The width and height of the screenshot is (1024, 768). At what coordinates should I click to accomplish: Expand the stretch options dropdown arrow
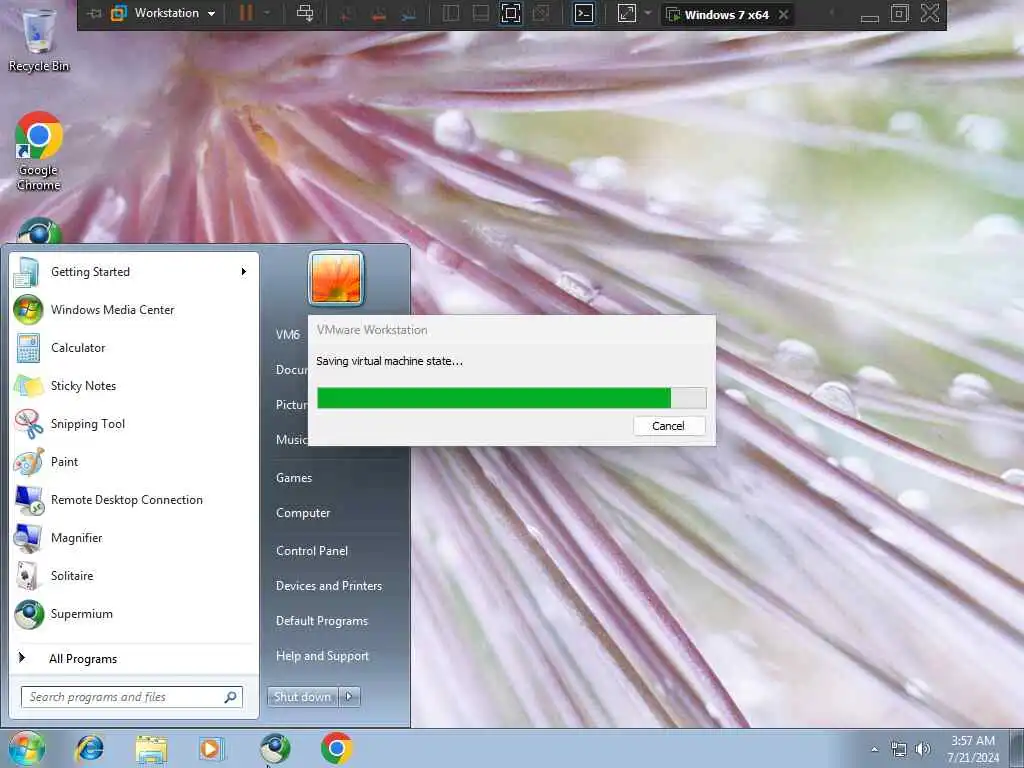(647, 13)
